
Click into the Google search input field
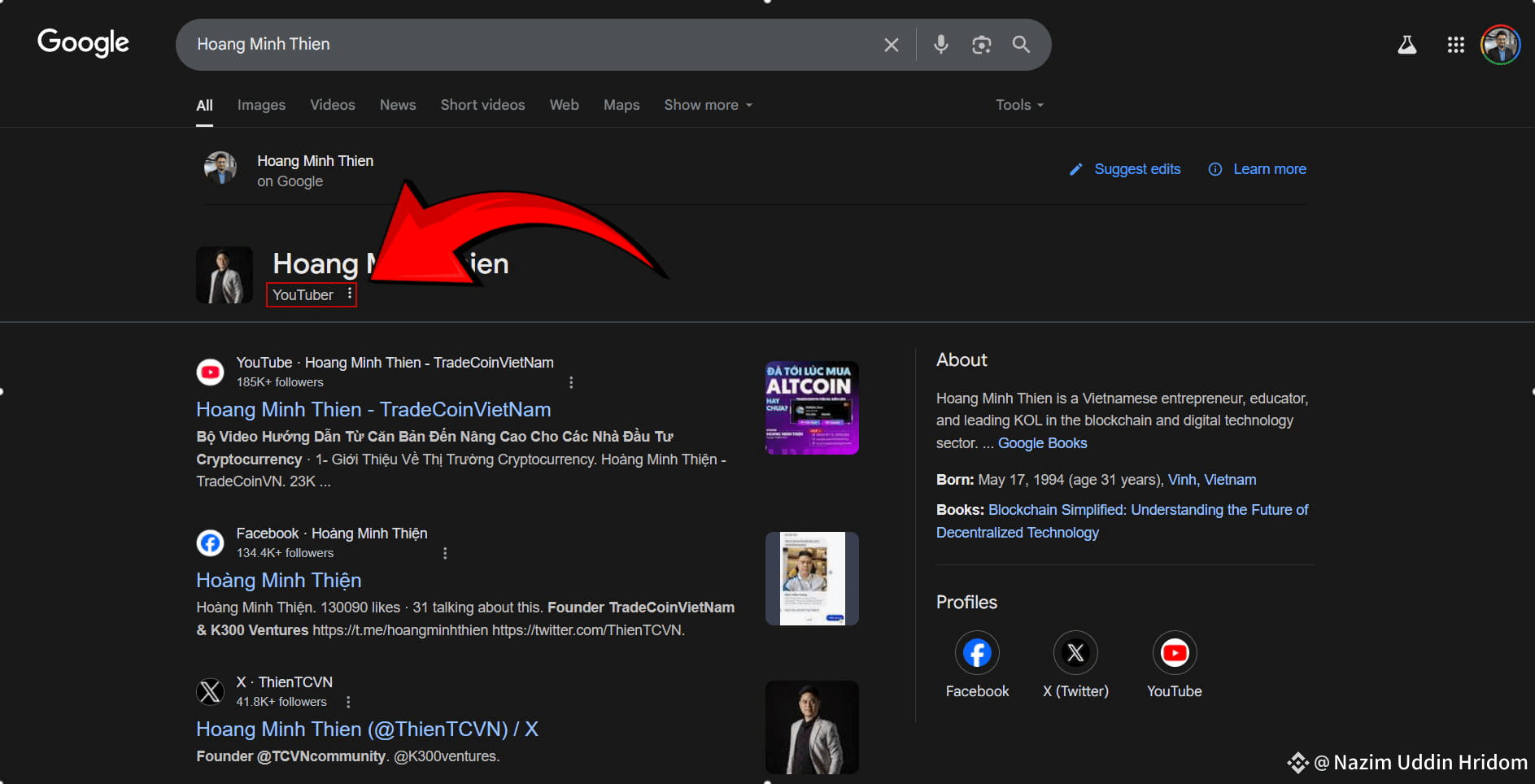click(529, 45)
